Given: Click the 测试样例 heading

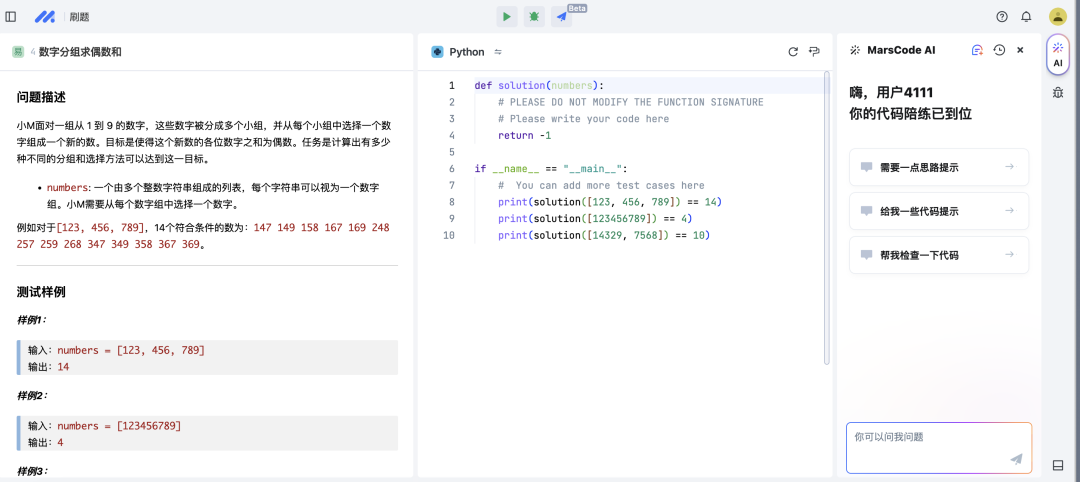Looking at the screenshot, I should click(x=41, y=292).
